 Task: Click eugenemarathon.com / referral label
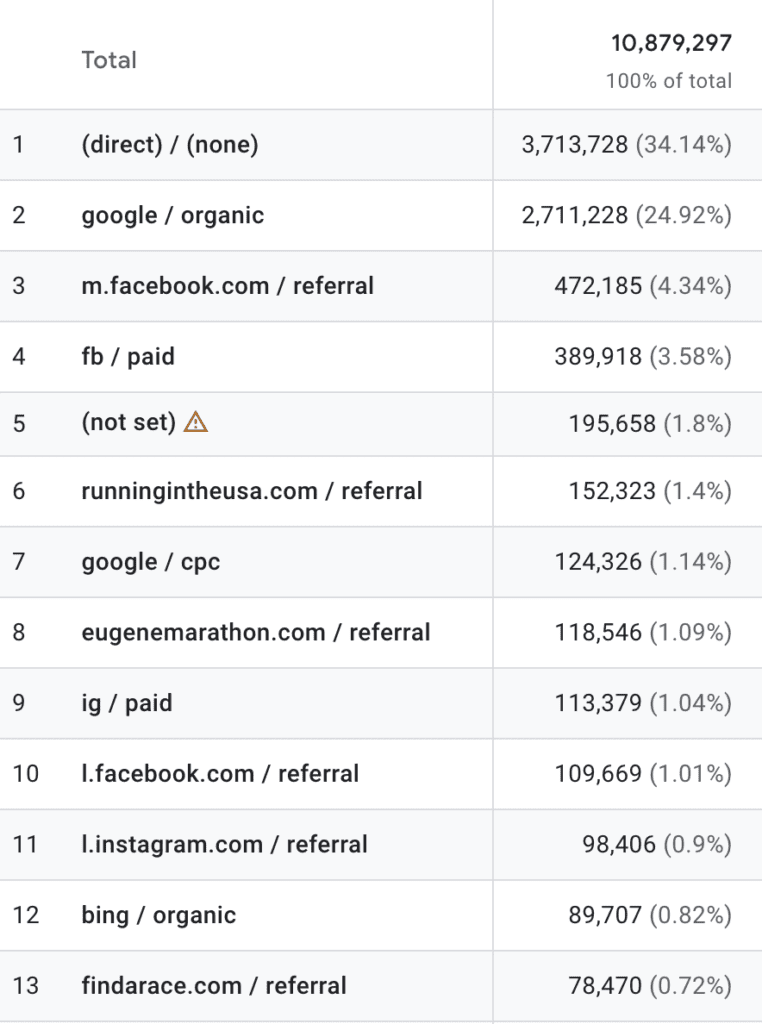[255, 633]
